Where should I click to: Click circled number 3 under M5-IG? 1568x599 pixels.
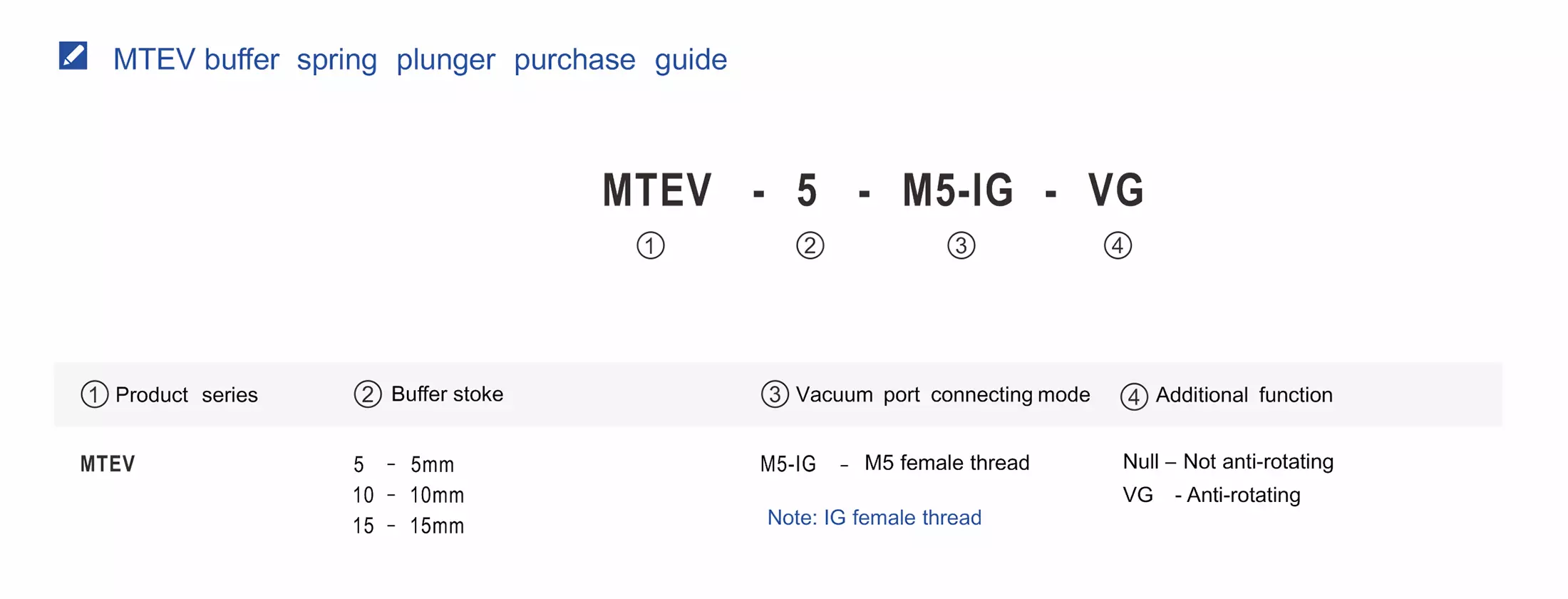[x=961, y=245]
